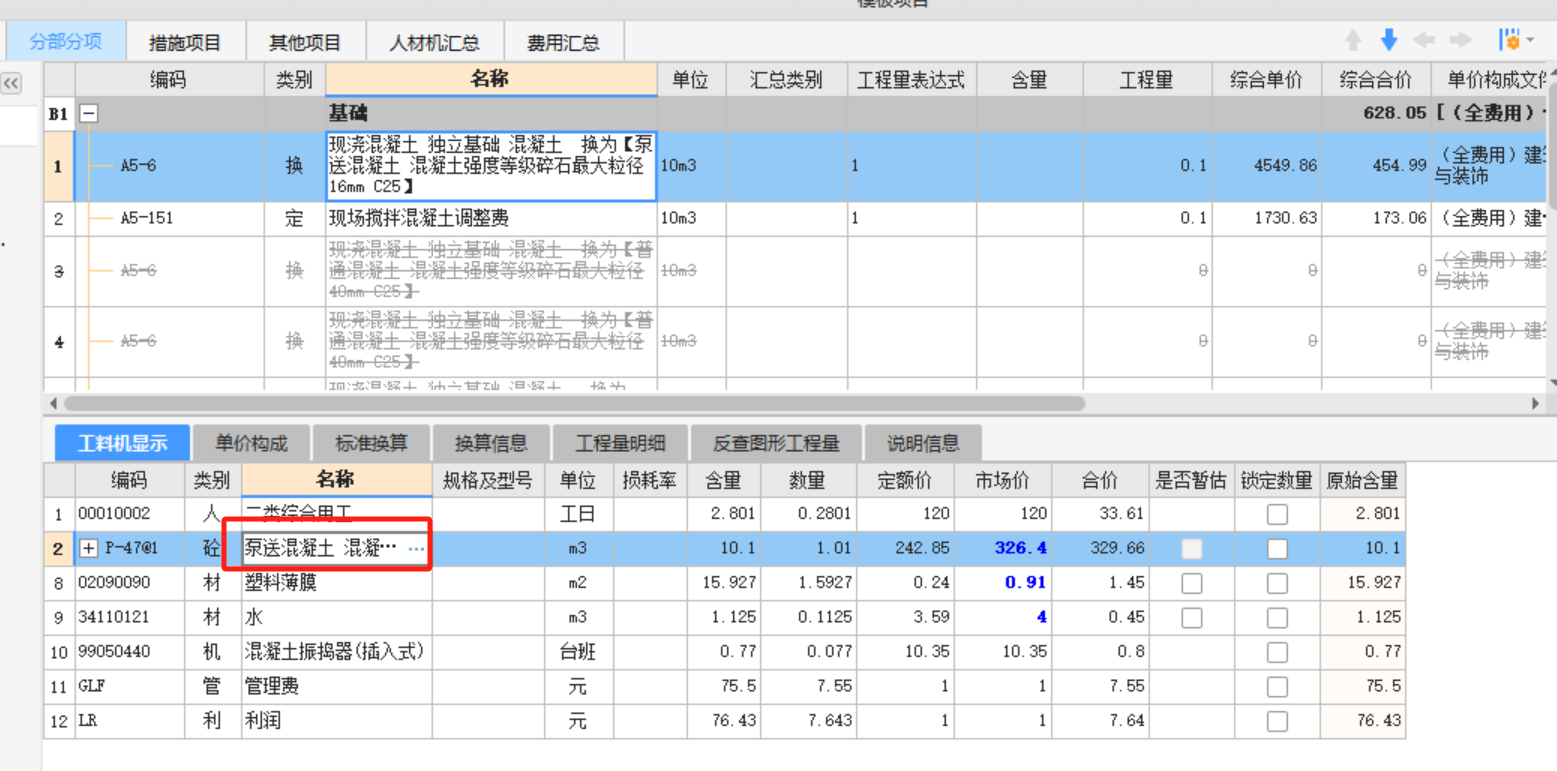Viewport: 1557px width, 771px height.
Task: Expand the P-47@1 material row
Action: pos(88,549)
